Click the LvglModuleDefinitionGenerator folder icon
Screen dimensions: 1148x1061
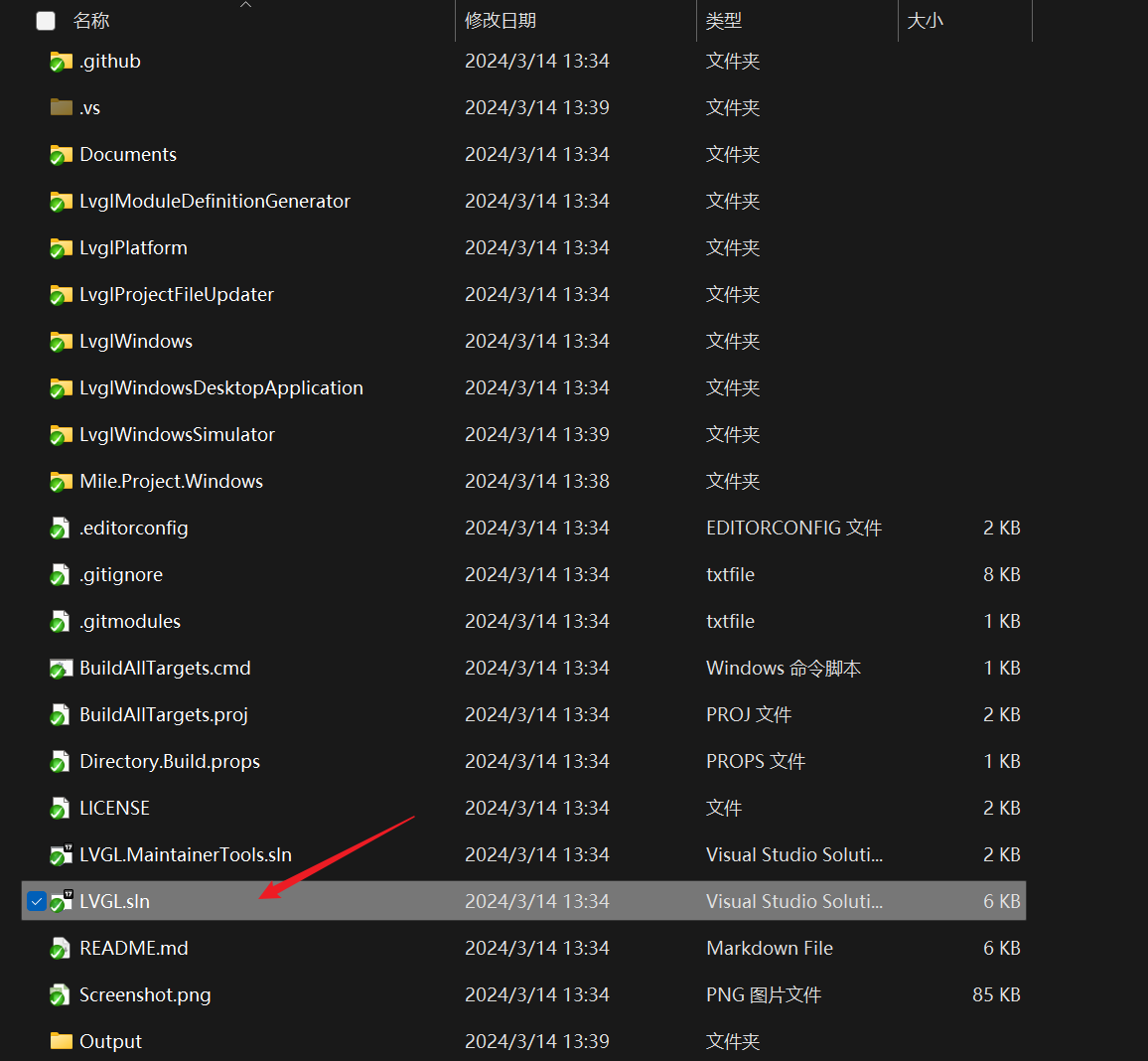[61, 202]
